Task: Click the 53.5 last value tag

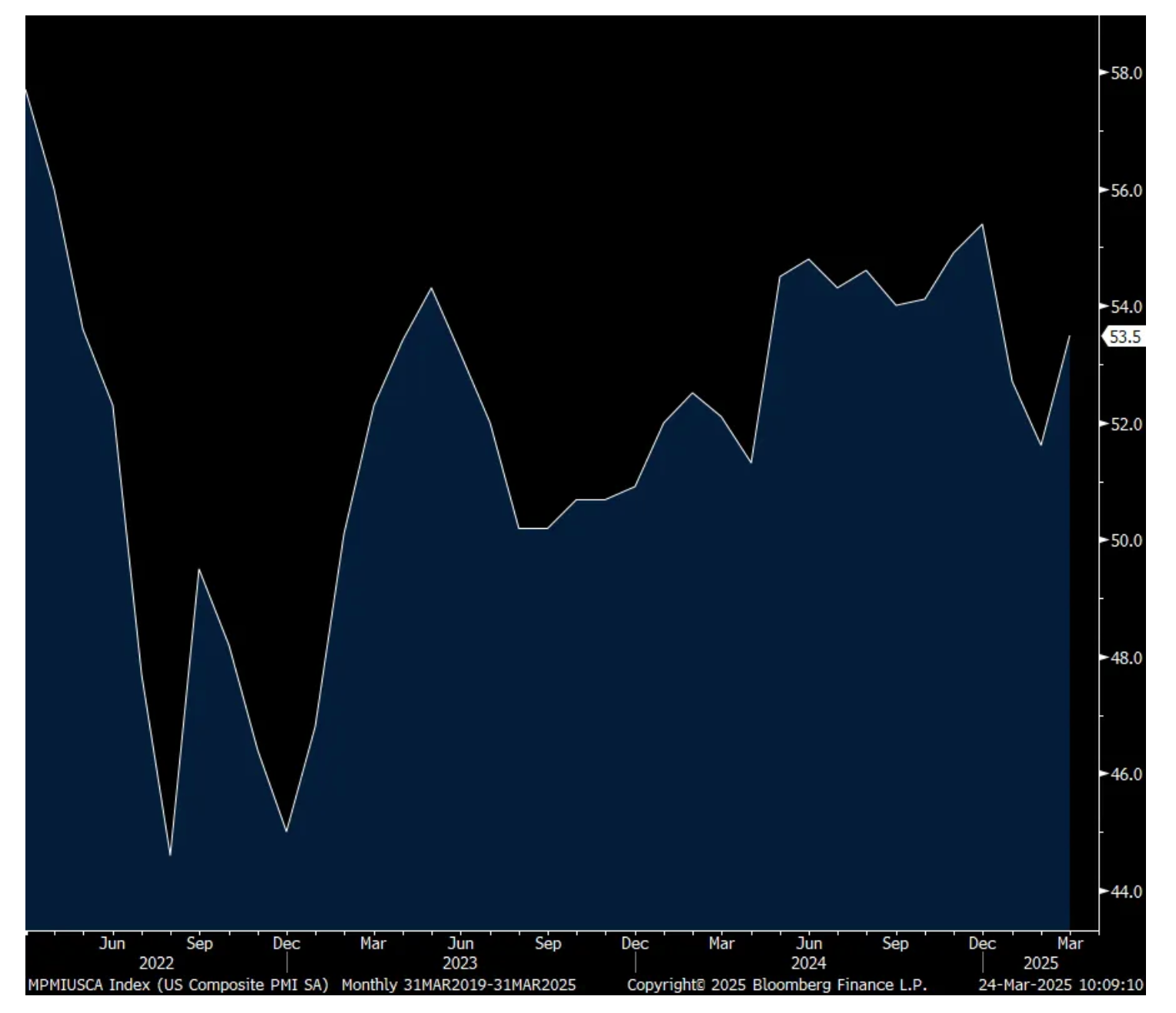Action: click(x=1124, y=337)
